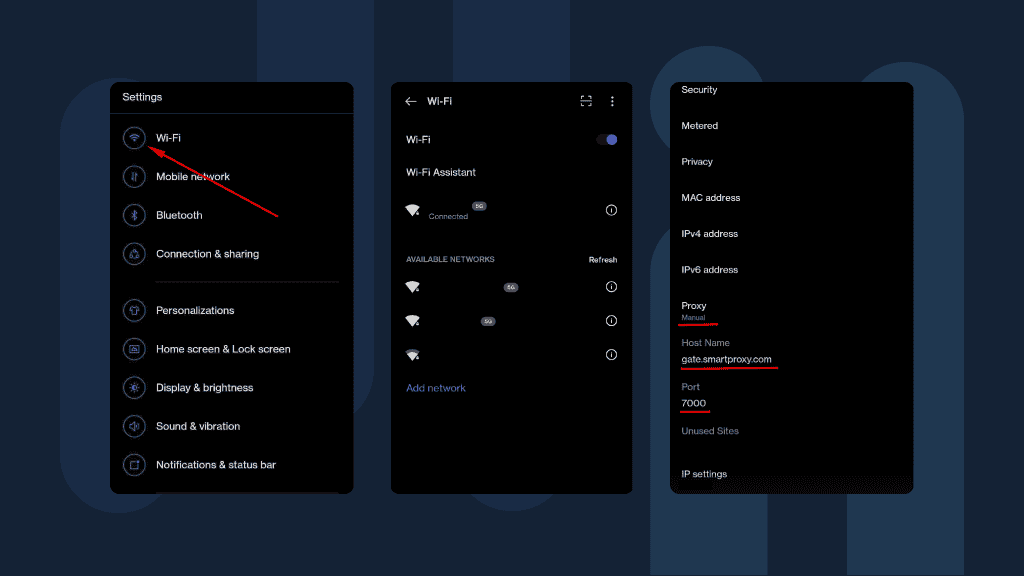The width and height of the screenshot is (1024, 576).
Task: Tap the Connection & sharing icon
Action: 134,254
